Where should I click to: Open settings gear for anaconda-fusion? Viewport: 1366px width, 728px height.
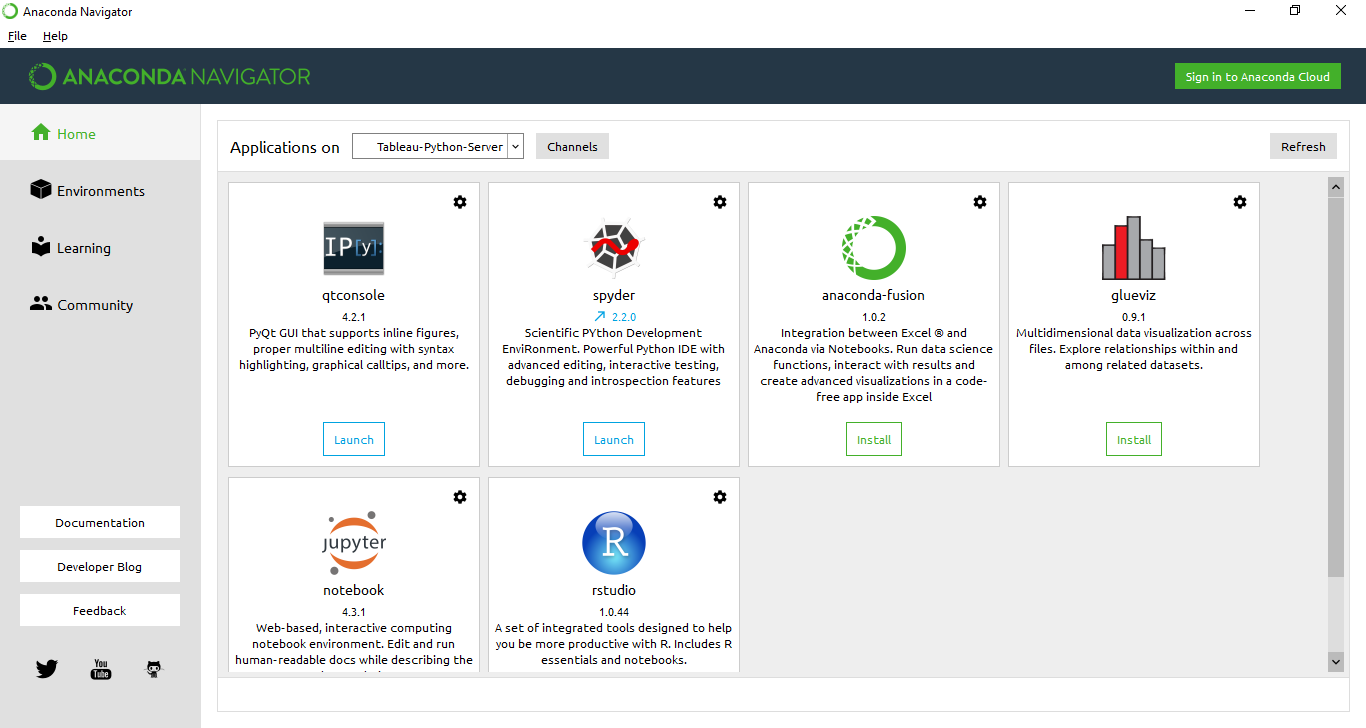(980, 202)
